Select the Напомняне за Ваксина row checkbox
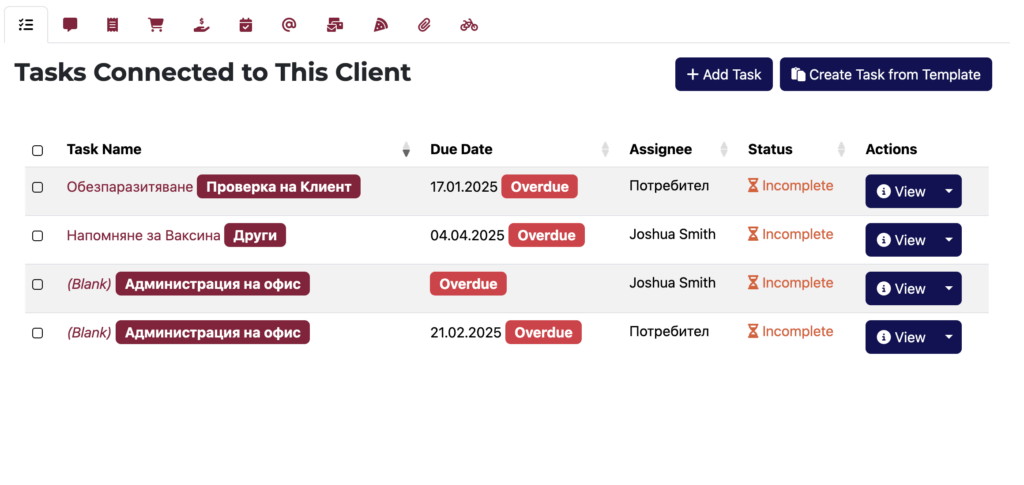This screenshot has width=1024, height=485. (x=38, y=236)
